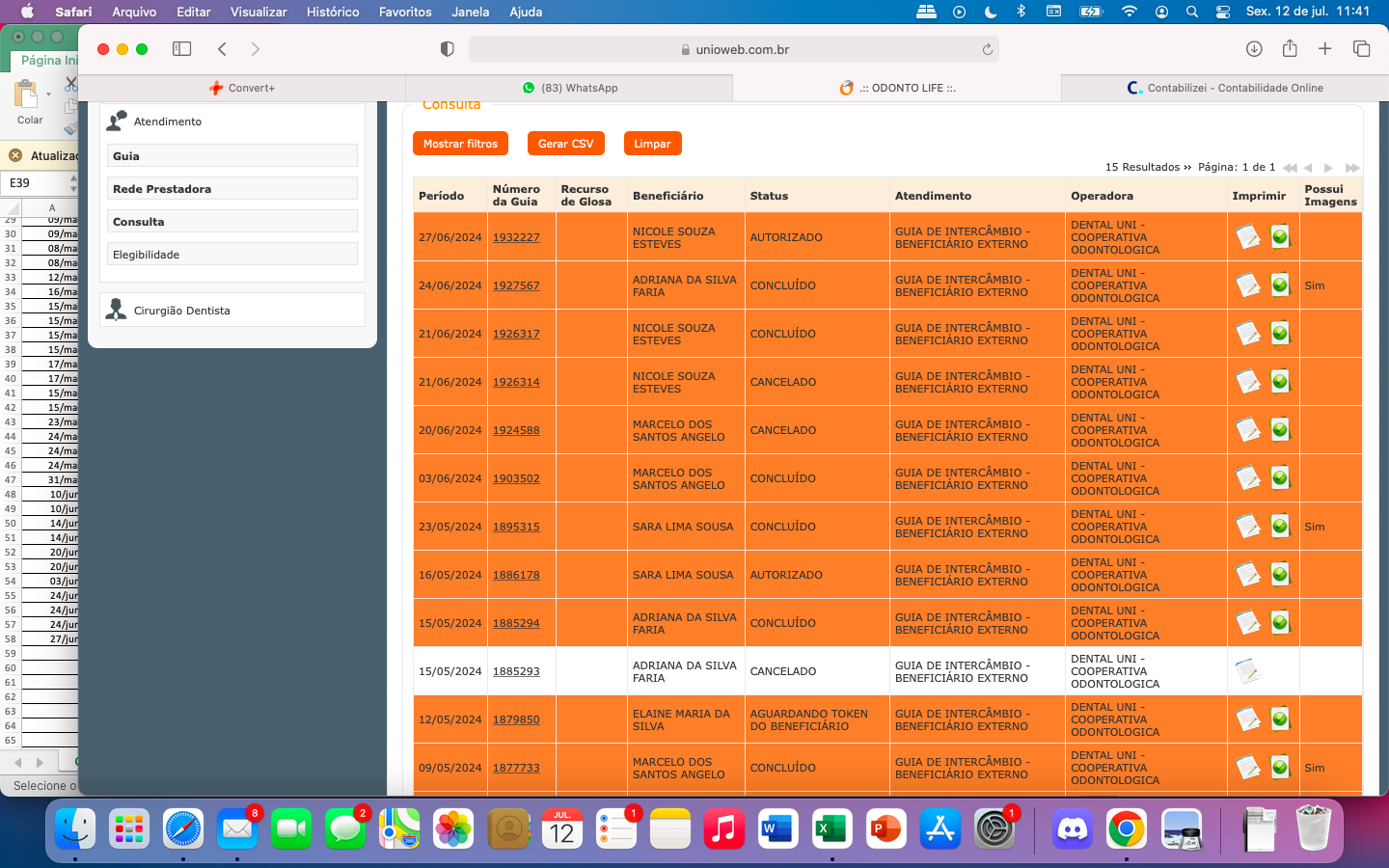1389x868 pixels.
Task: Switch to the WhatsApp tab
Action: 569,88
